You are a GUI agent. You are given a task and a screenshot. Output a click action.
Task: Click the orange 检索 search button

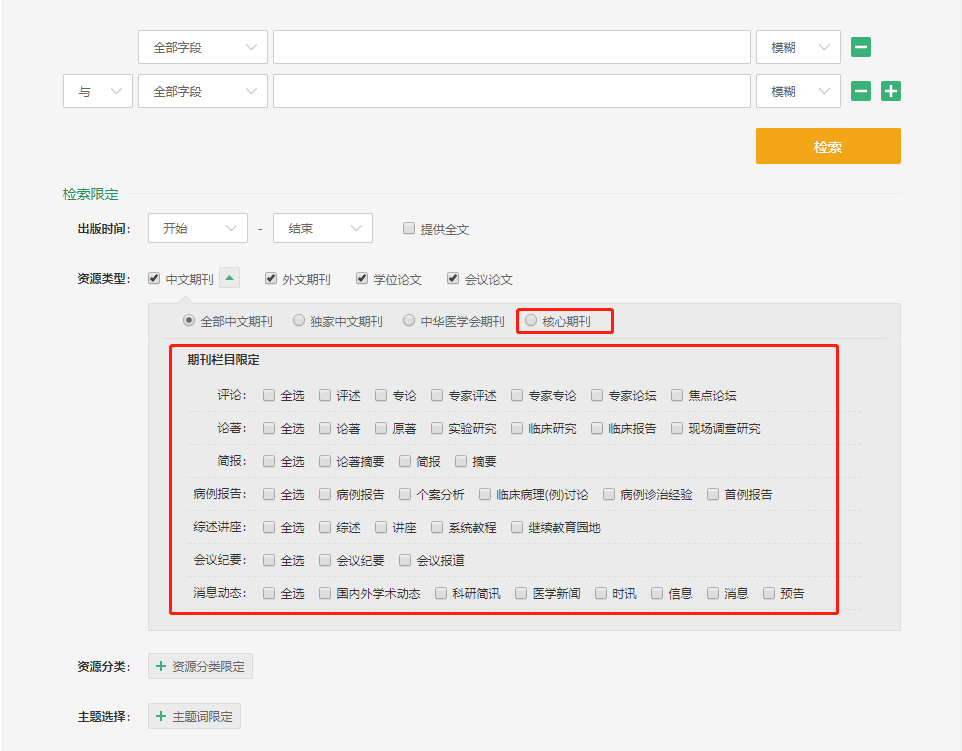click(x=827, y=146)
